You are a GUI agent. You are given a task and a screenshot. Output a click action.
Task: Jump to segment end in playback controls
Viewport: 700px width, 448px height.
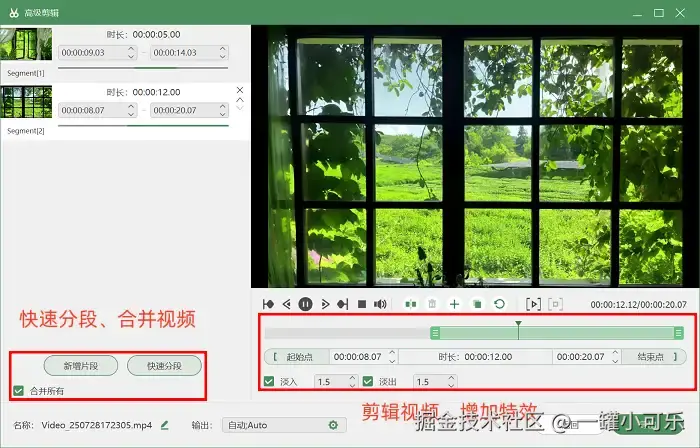(x=343, y=304)
